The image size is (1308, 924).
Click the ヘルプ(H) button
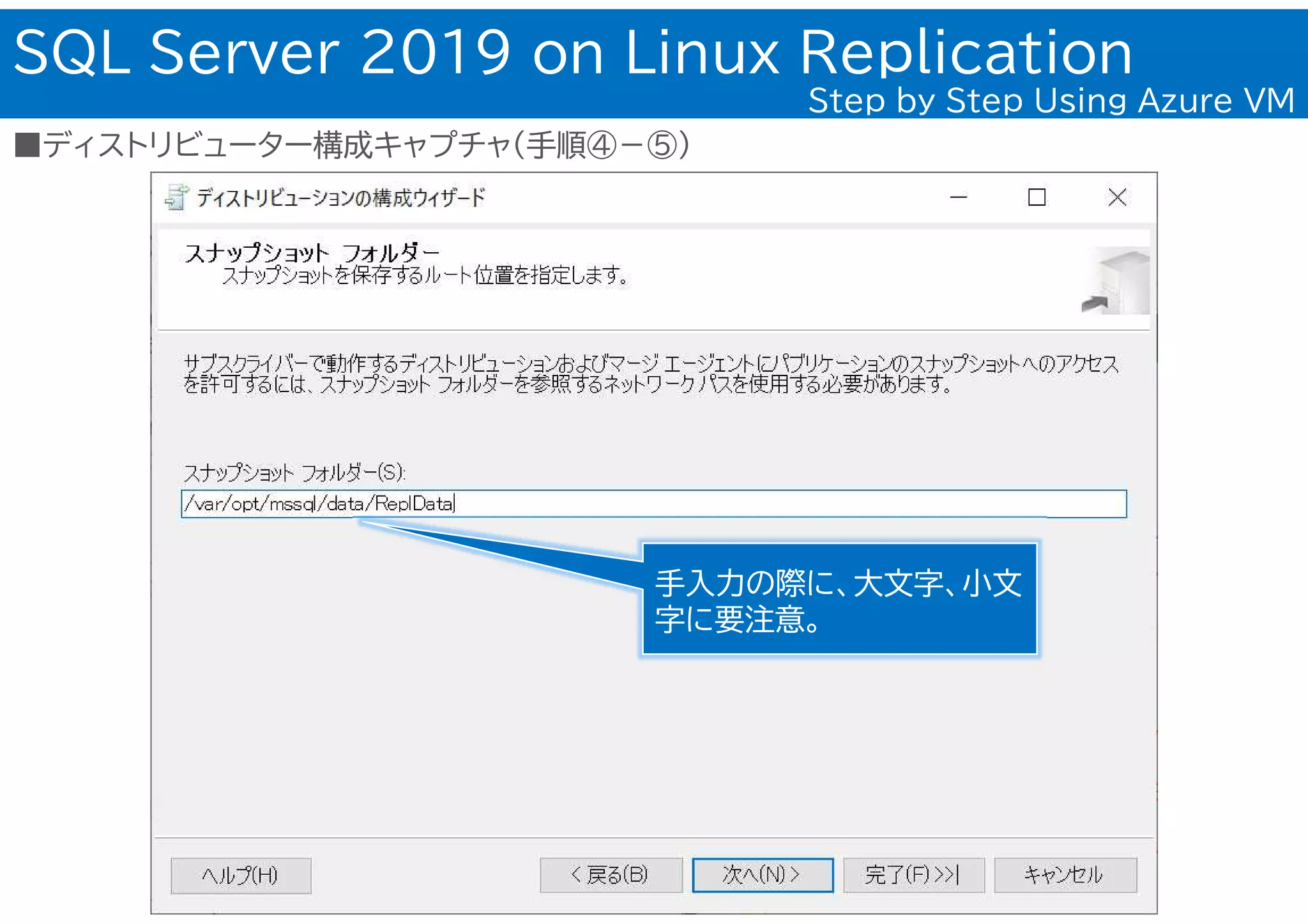click(x=241, y=875)
